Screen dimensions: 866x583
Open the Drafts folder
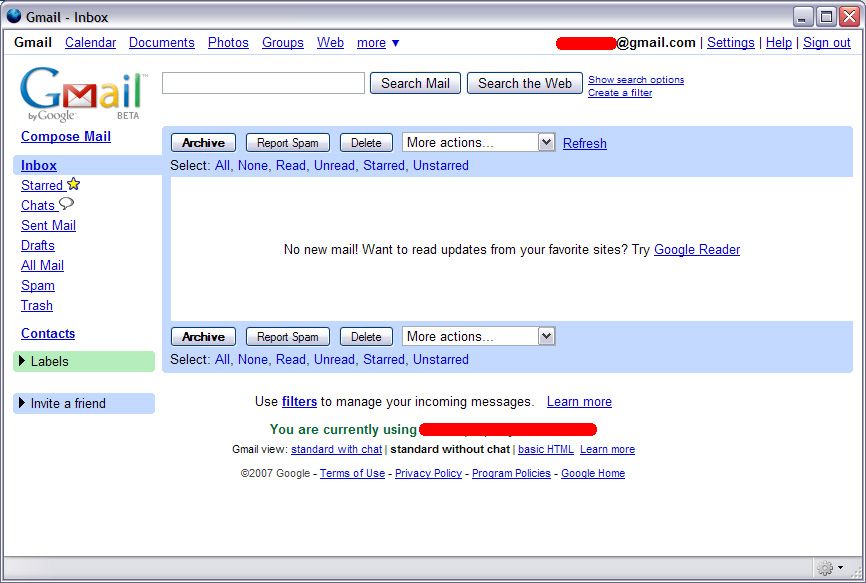click(x=38, y=245)
